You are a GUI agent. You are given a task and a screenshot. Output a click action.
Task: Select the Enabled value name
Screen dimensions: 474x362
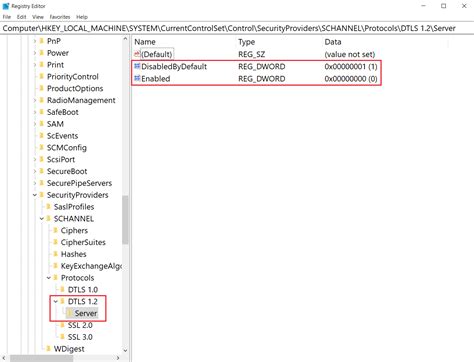(156, 79)
